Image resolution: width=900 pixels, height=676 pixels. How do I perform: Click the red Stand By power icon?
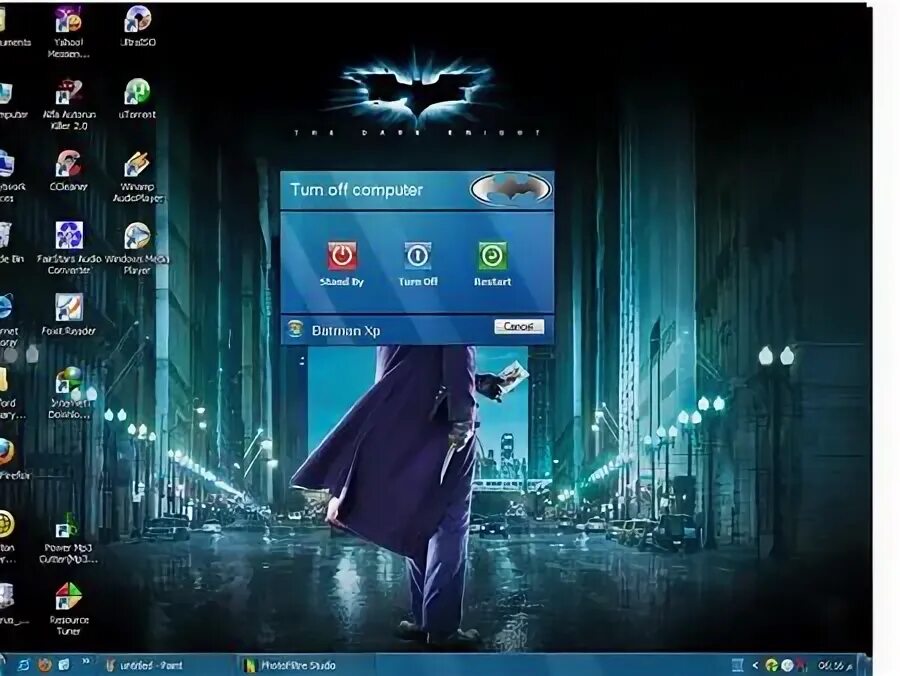coord(342,255)
